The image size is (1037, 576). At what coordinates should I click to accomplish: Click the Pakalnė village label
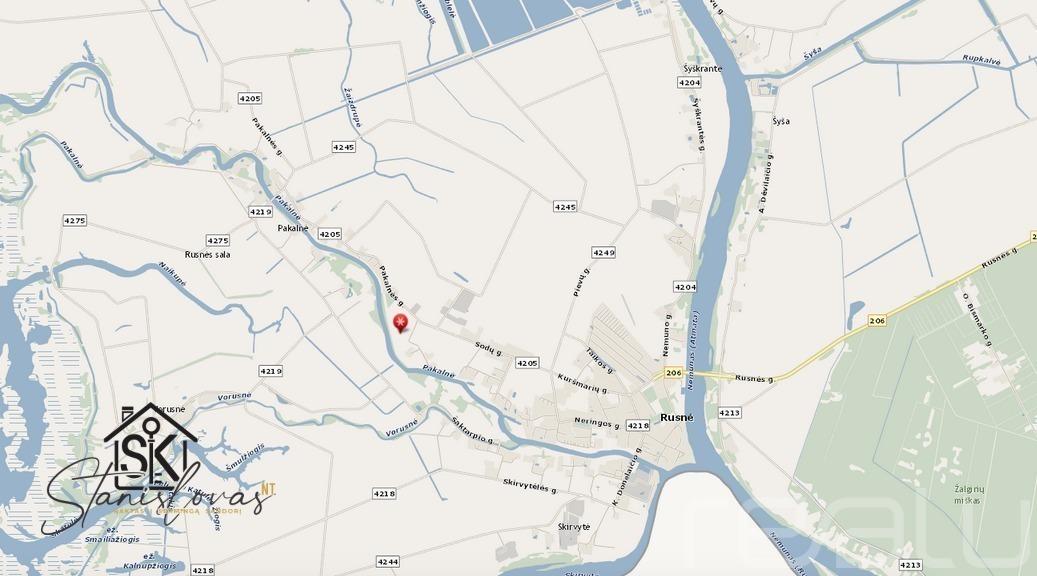tap(293, 228)
